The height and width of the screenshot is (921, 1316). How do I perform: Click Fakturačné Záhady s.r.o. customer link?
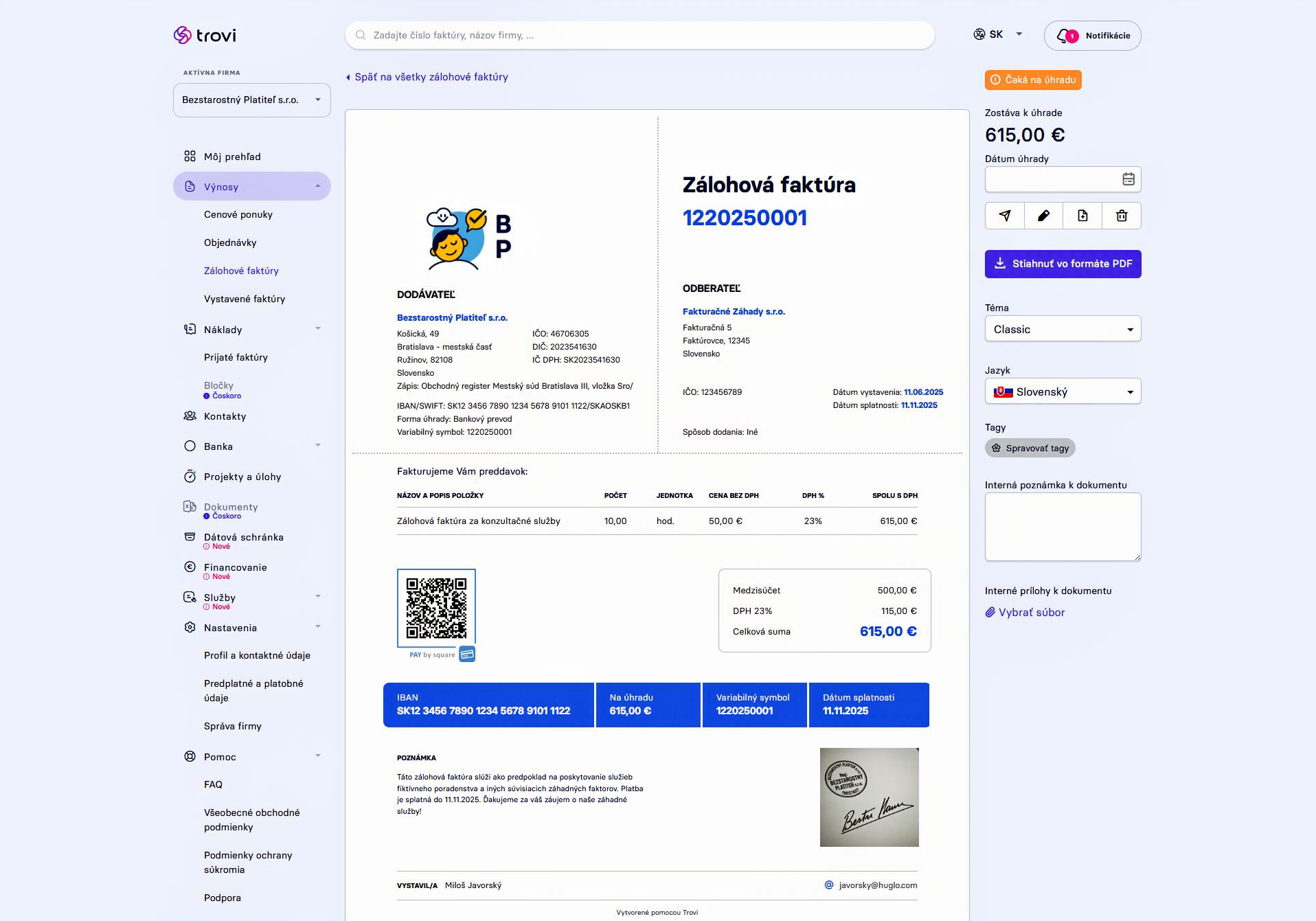[734, 312]
